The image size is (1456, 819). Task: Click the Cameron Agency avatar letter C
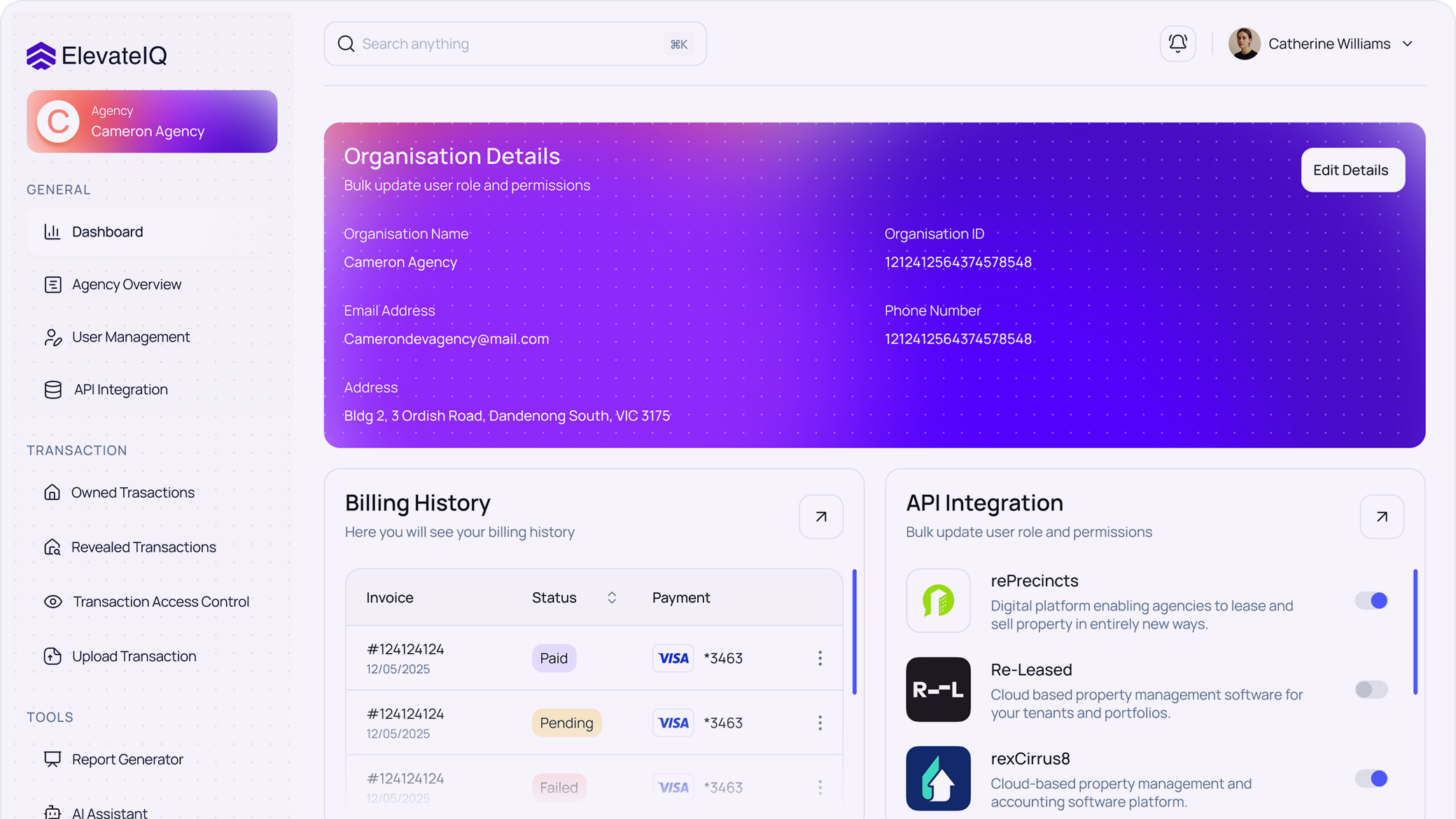57,121
